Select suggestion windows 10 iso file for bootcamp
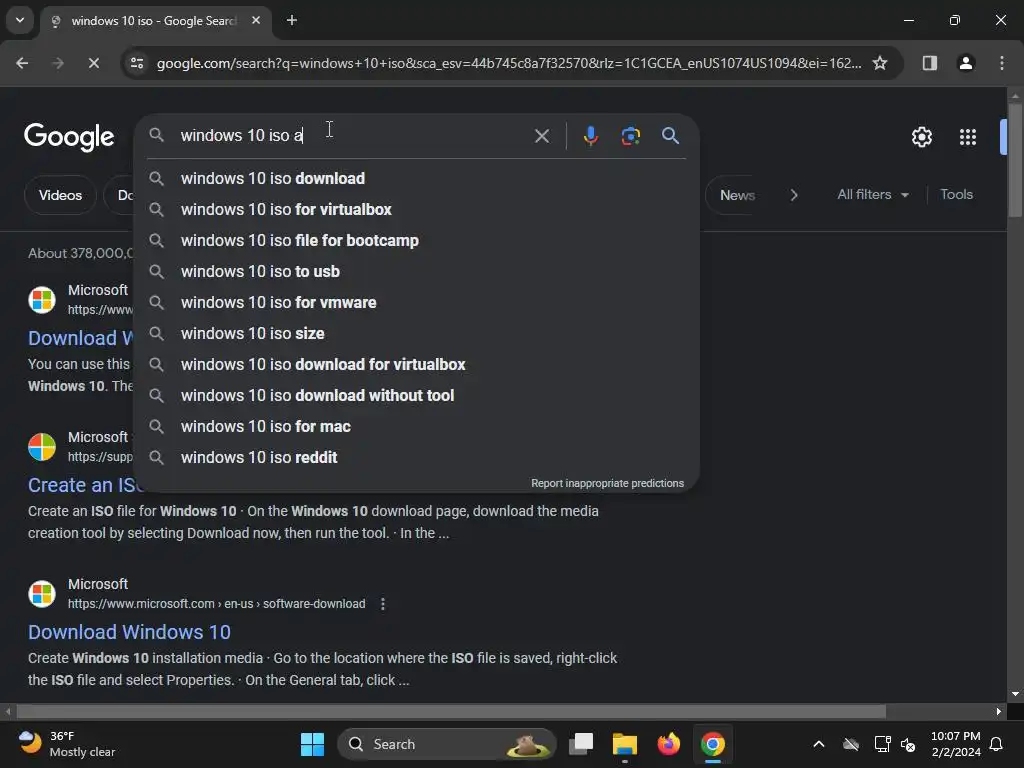The width and height of the screenshot is (1024, 768). pos(416,240)
